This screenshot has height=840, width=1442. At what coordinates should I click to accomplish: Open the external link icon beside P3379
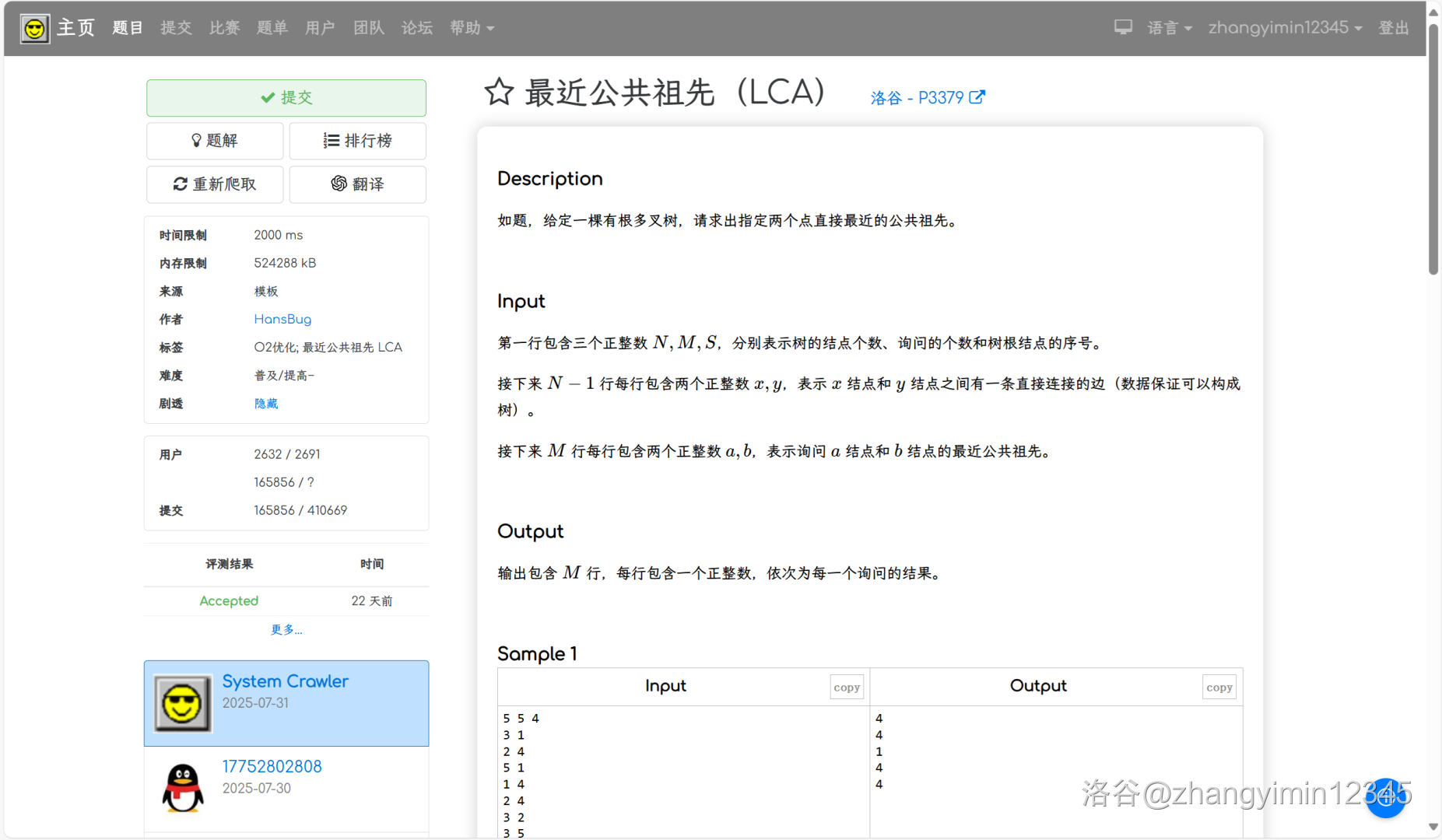(x=977, y=97)
